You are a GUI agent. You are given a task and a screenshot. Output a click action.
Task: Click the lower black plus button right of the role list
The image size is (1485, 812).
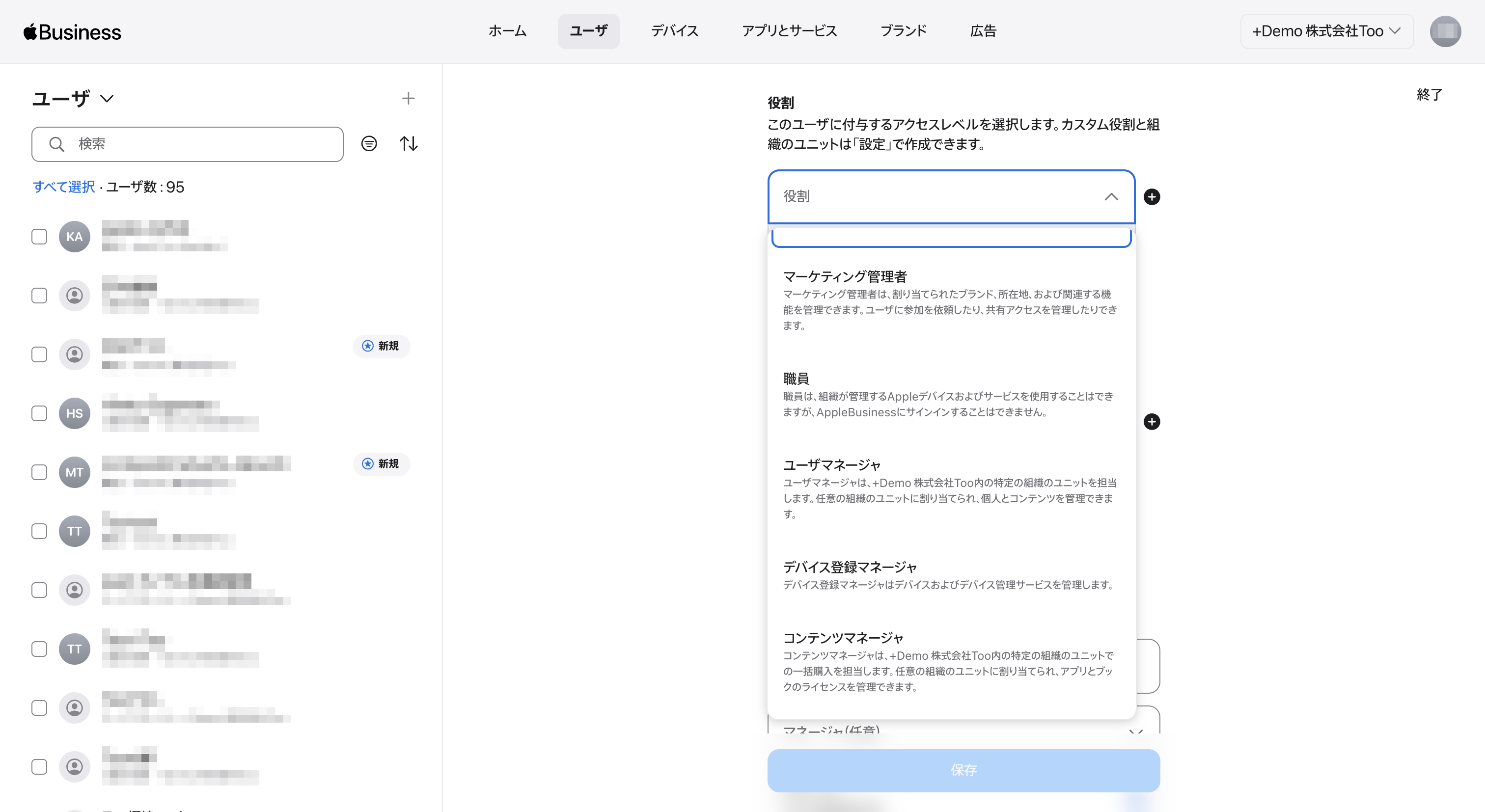[1151, 421]
